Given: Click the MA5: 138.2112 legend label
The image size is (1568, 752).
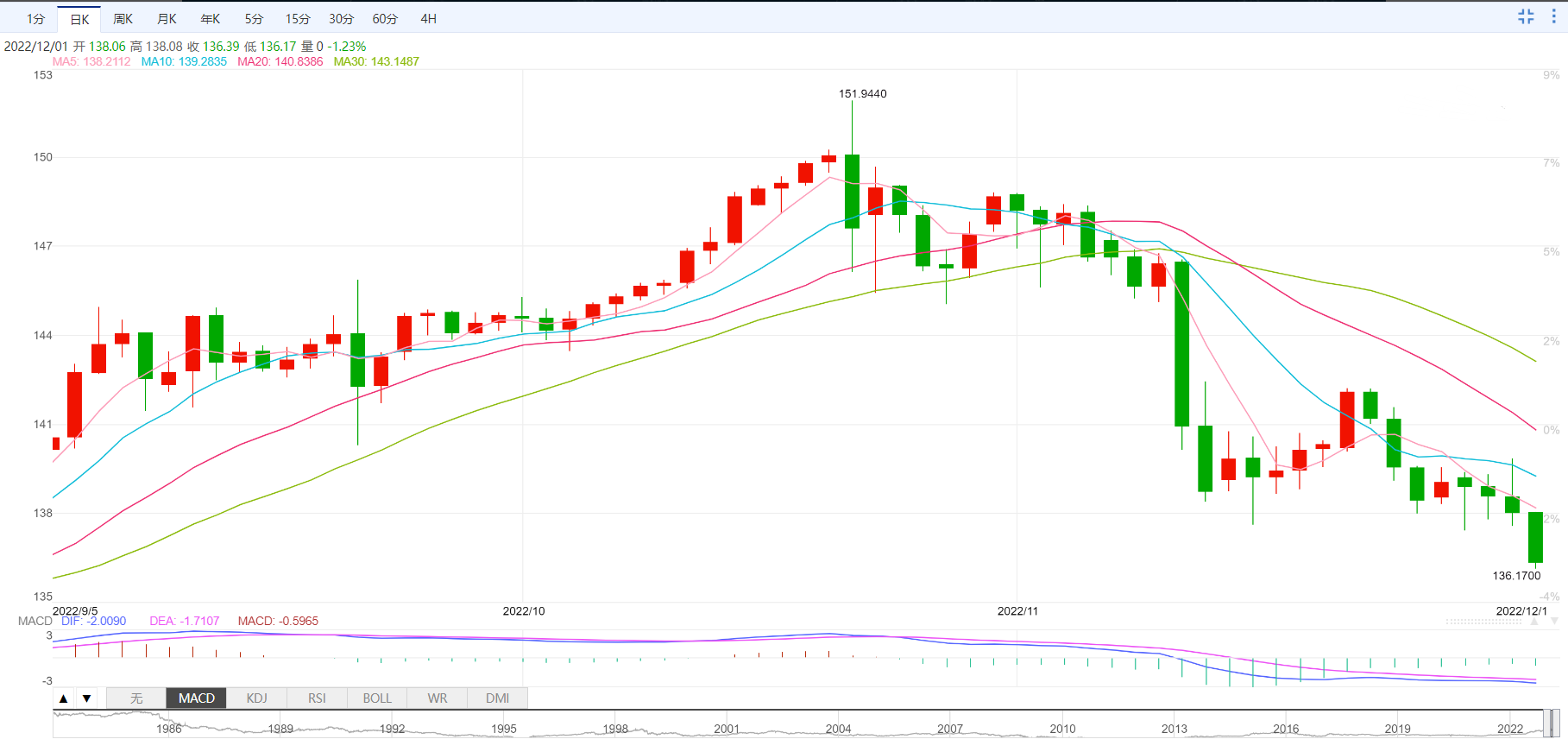Looking at the screenshot, I should 91,61.
